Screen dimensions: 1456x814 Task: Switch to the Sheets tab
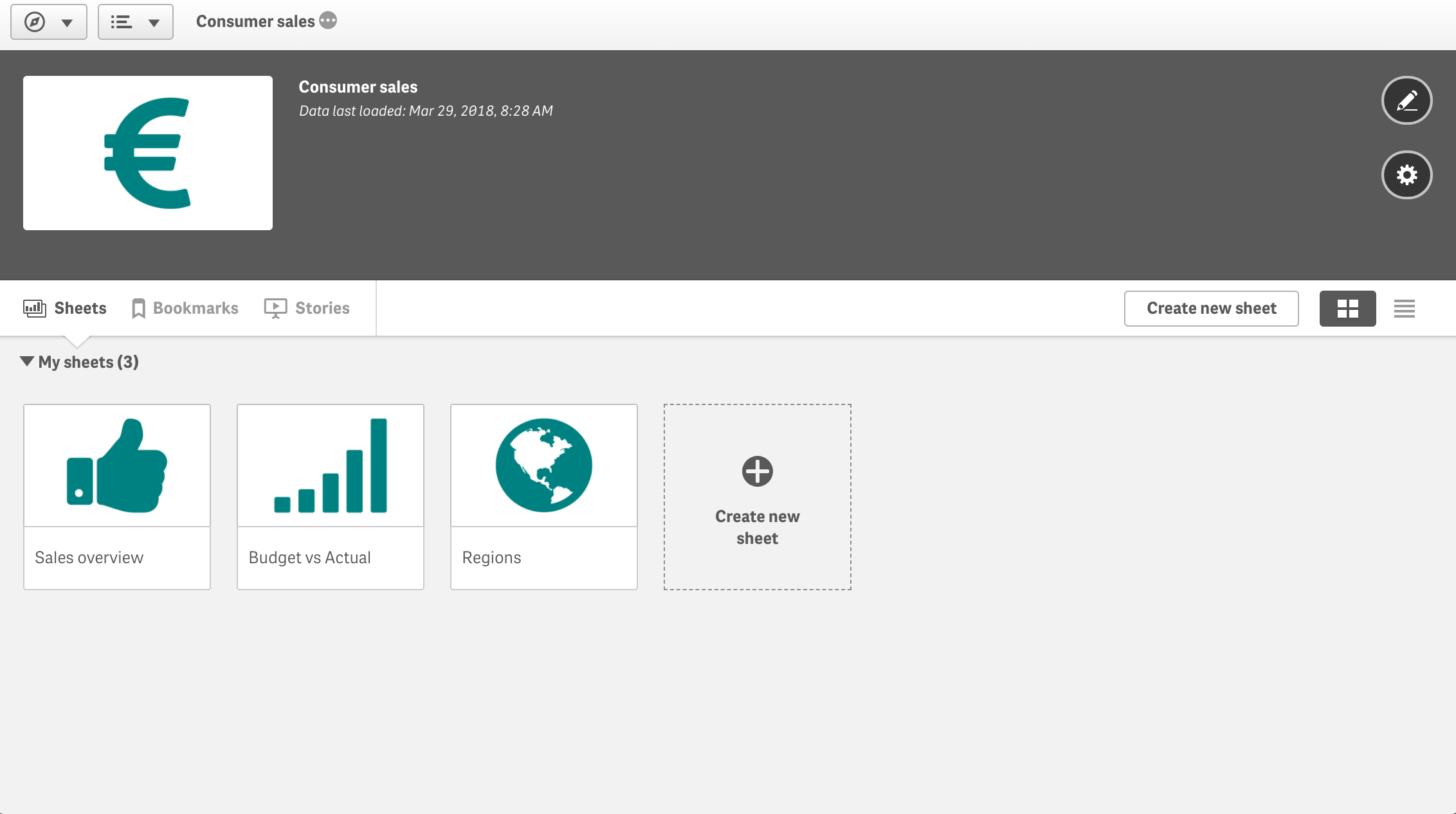(x=65, y=308)
